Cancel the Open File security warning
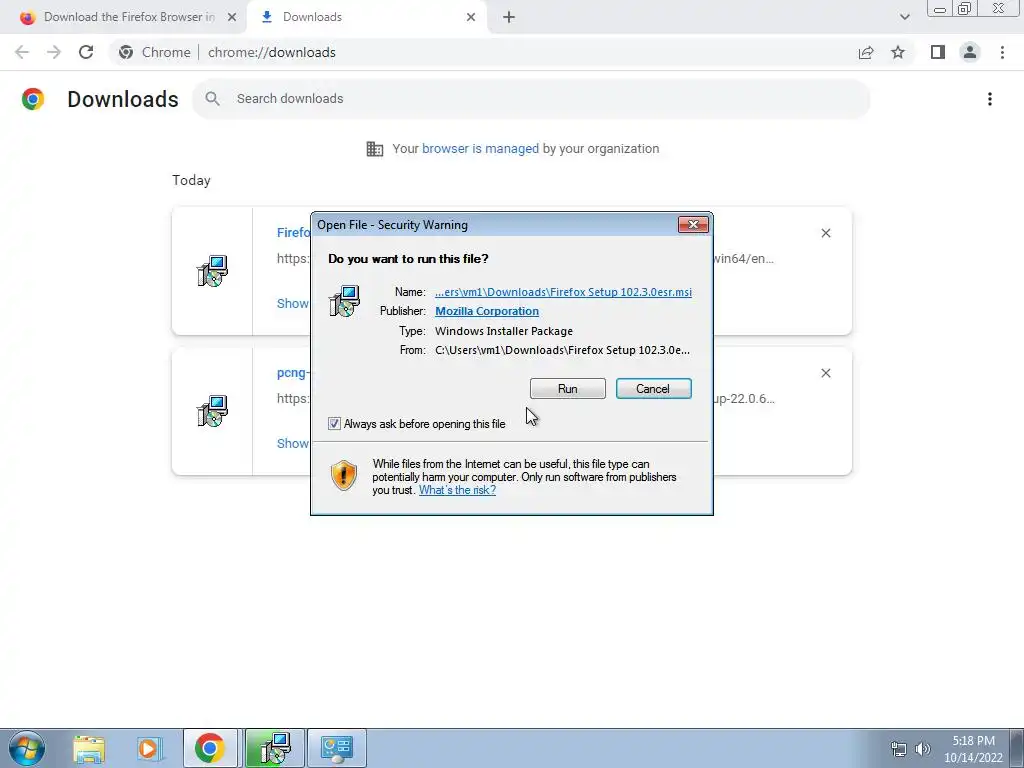 [x=653, y=389]
